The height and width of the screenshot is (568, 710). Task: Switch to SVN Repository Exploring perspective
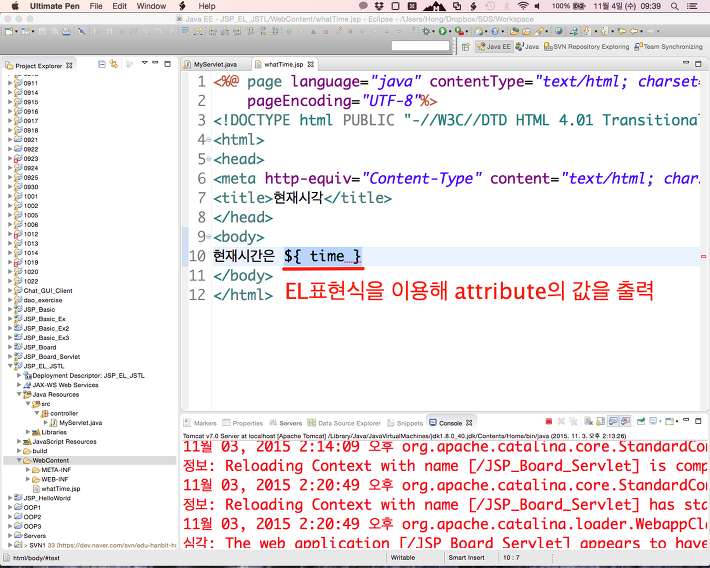pos(586,47)
